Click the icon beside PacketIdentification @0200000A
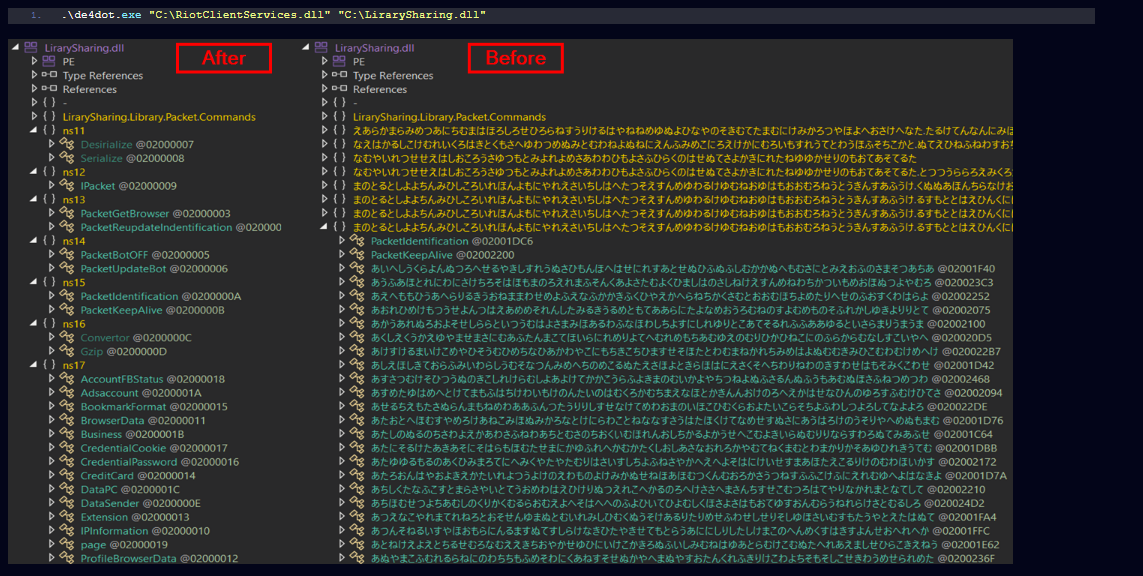 coord(67,296)
